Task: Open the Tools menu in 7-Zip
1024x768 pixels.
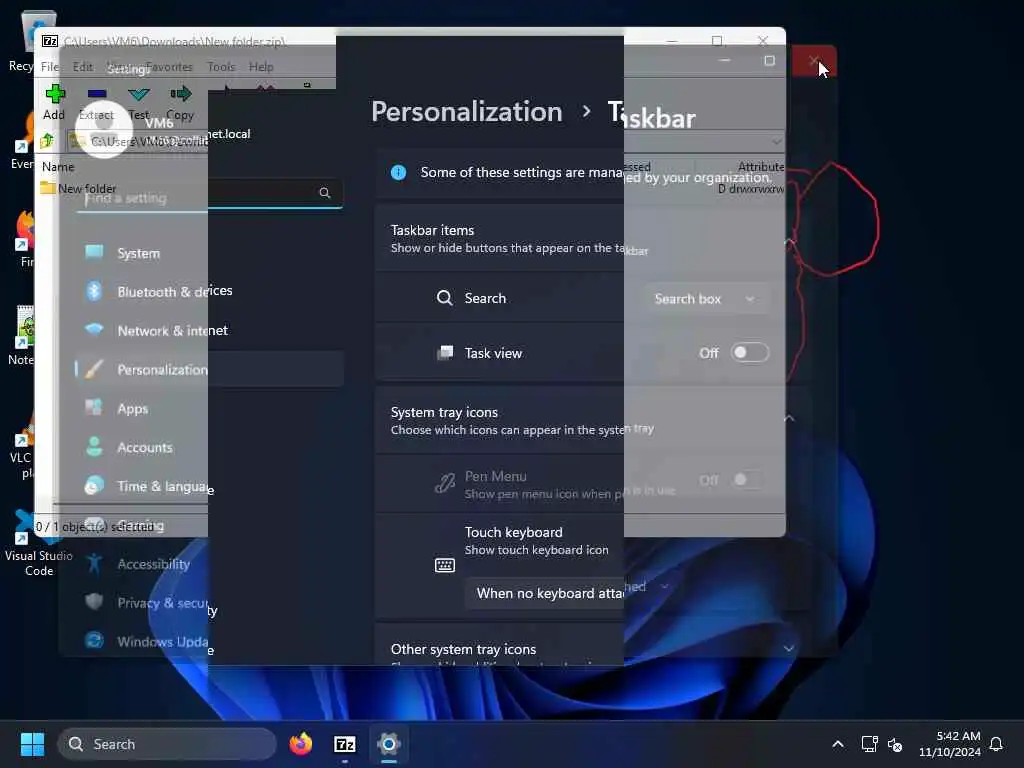Action: click(x=221, y=67)
